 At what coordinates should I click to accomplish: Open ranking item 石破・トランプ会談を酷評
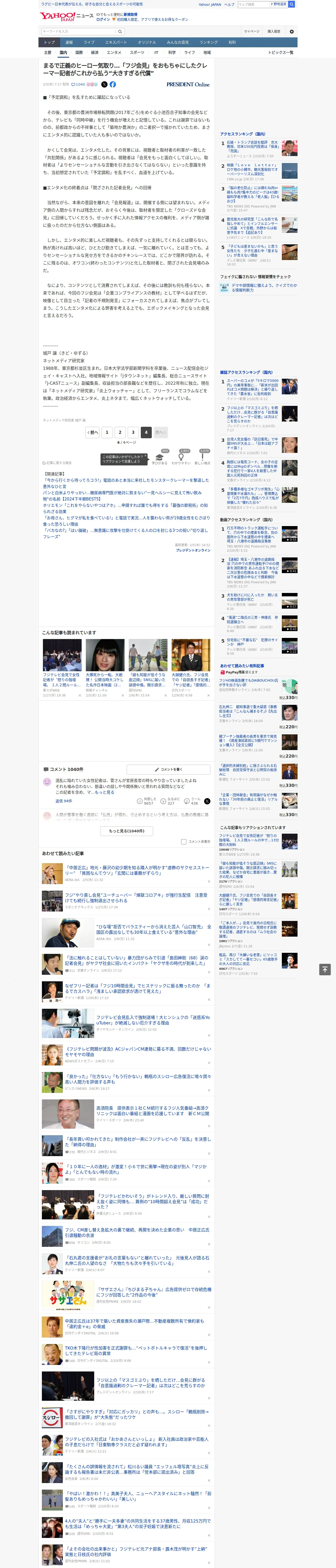tap(253, 147)
